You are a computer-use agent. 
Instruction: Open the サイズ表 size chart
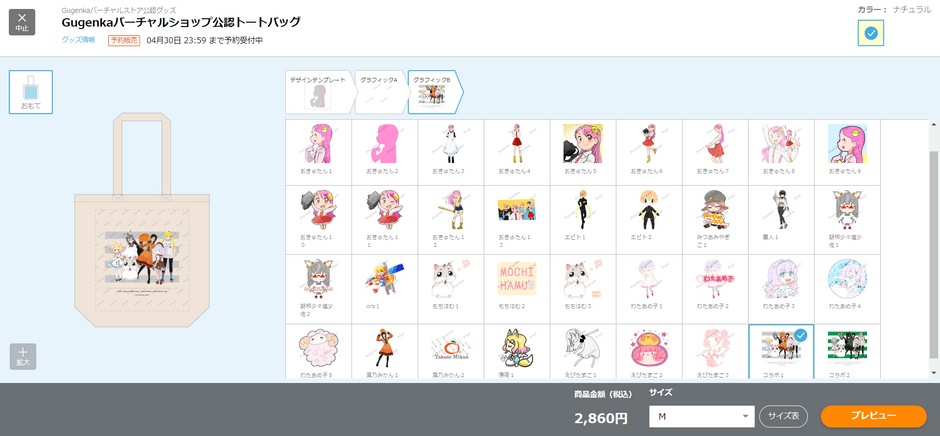784,416
